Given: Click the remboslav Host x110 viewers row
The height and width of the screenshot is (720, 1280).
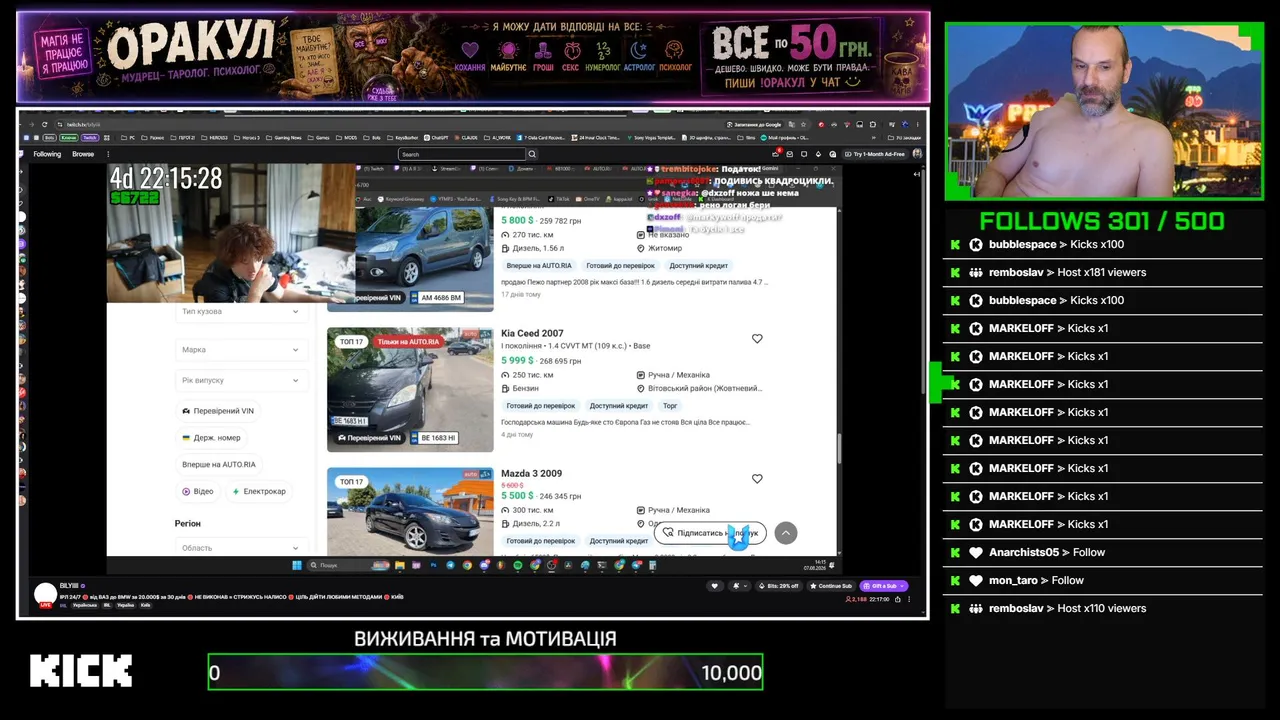Looking at the screenshot, I should (x=1102, y=608).
